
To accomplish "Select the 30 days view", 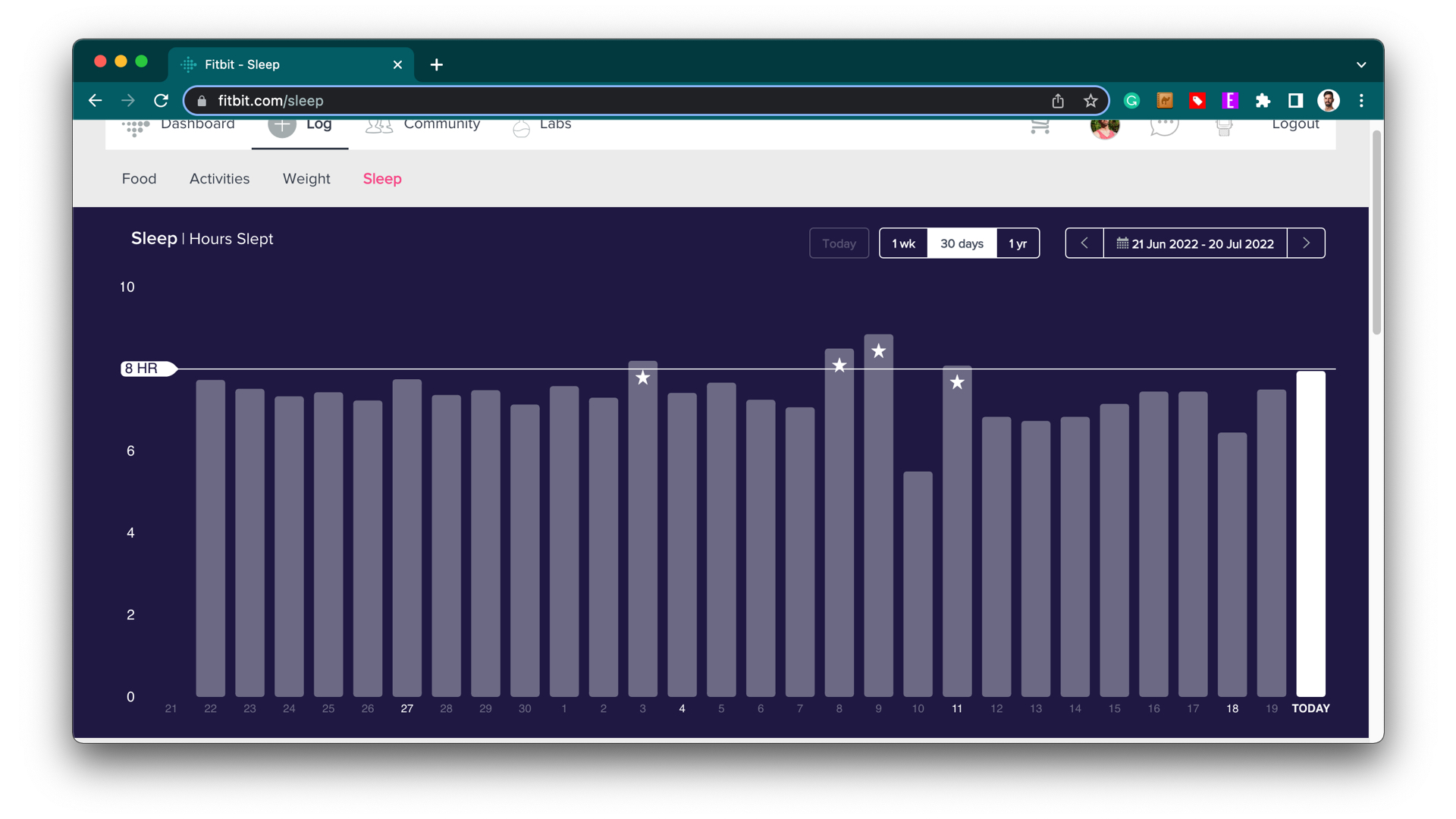I will [962, 243].
